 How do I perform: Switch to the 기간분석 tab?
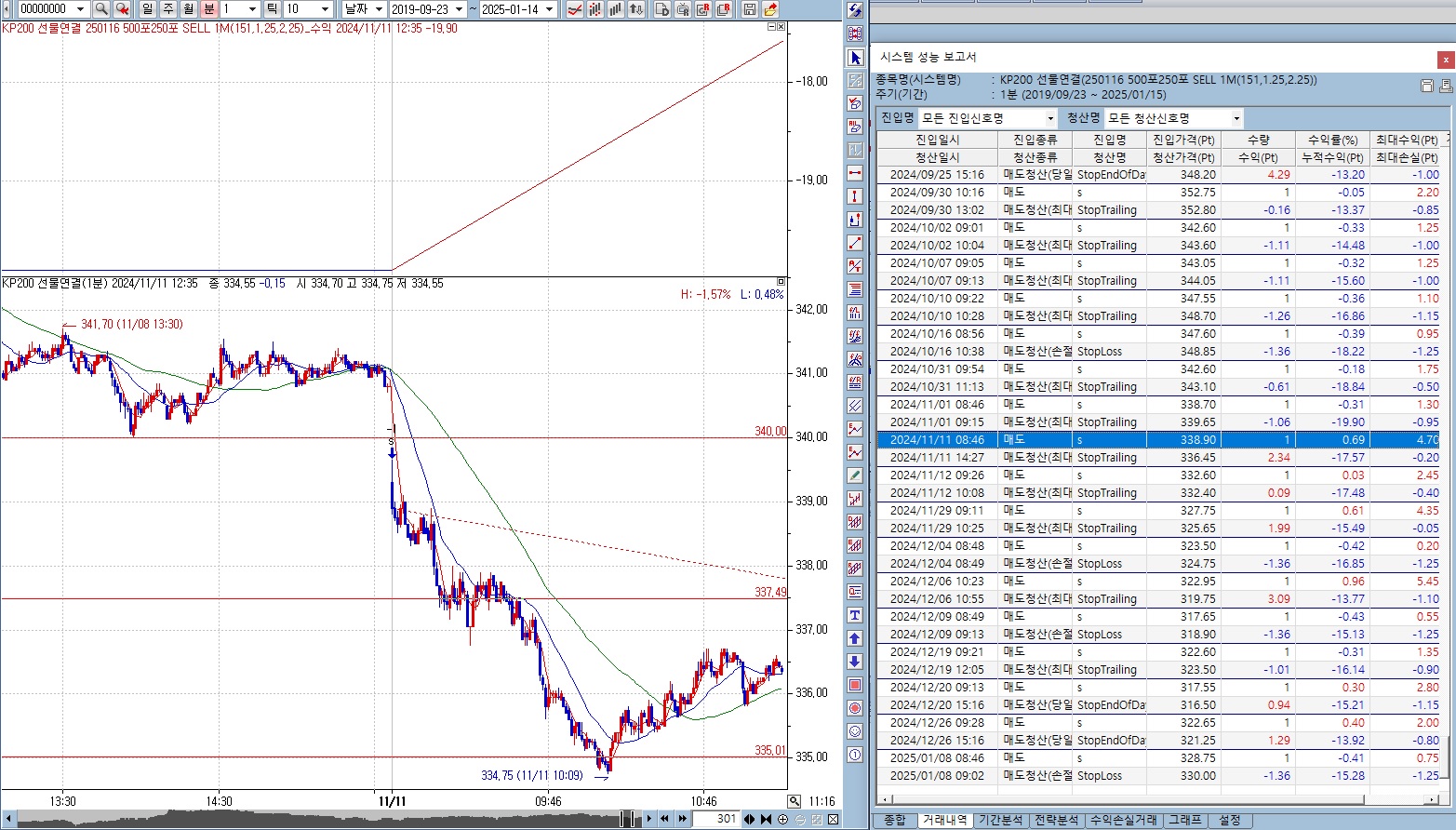[x=1000, y=820]
